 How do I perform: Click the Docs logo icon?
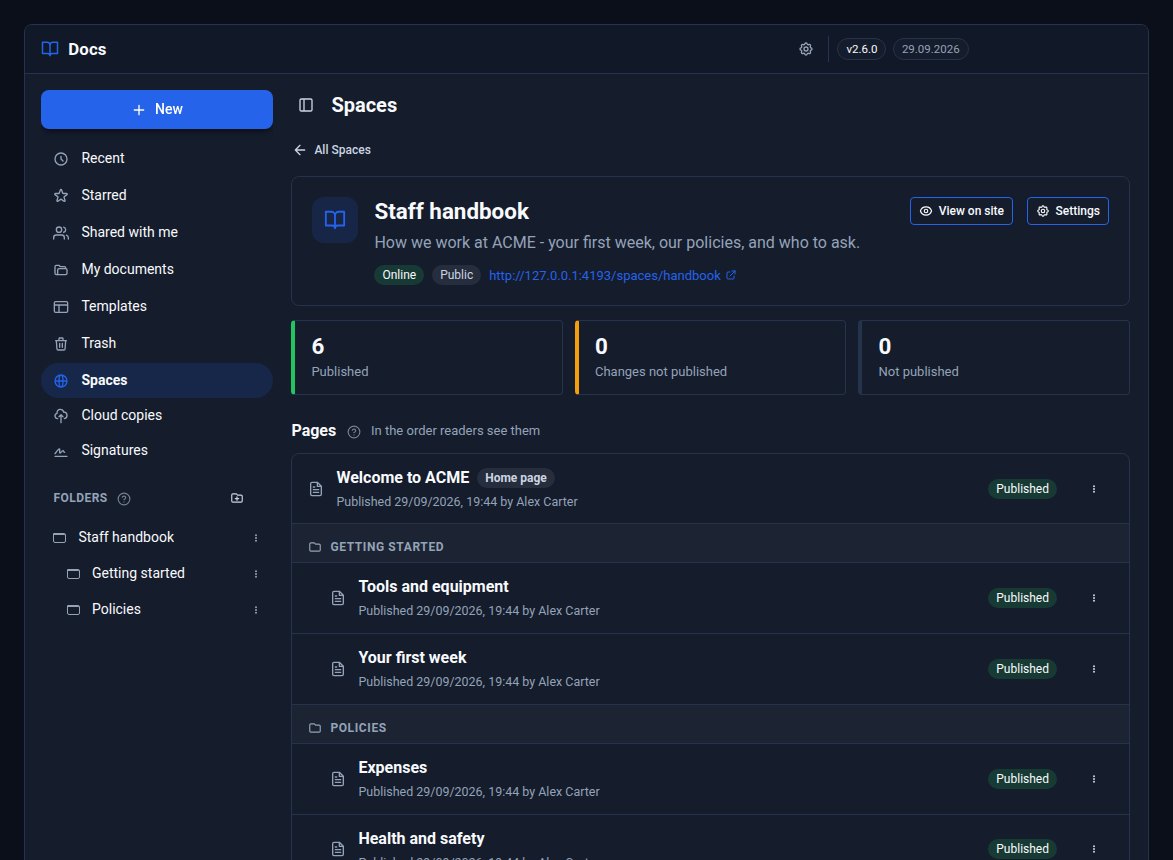50,49
